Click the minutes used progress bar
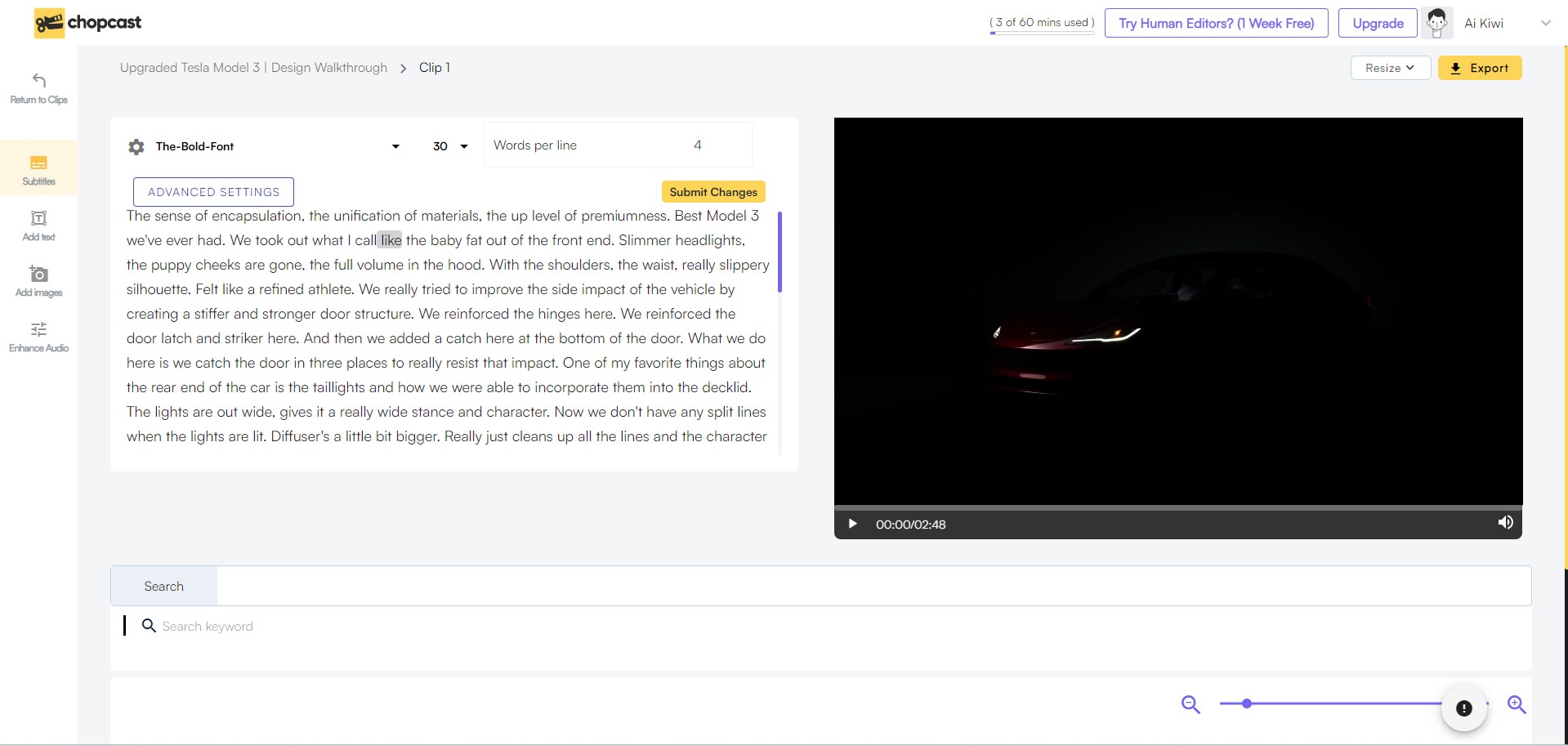 [1042, 34]
